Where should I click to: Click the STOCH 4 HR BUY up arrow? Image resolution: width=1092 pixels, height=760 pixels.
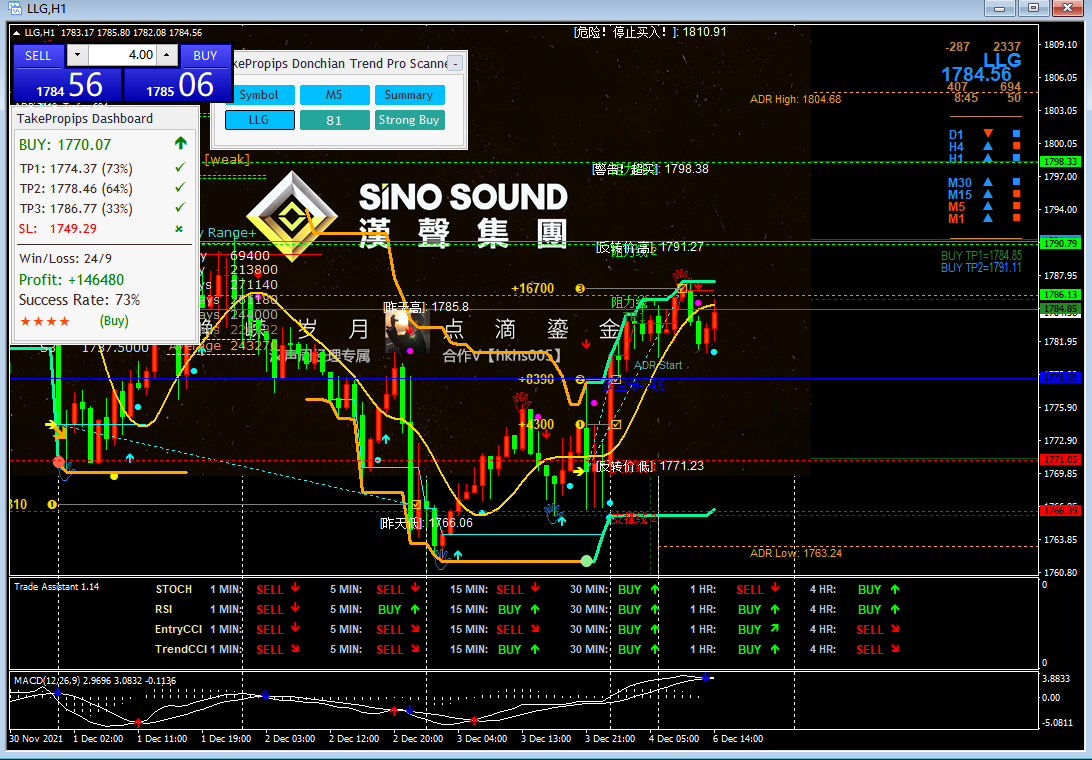pyautogui.click(x=895, y=589)
